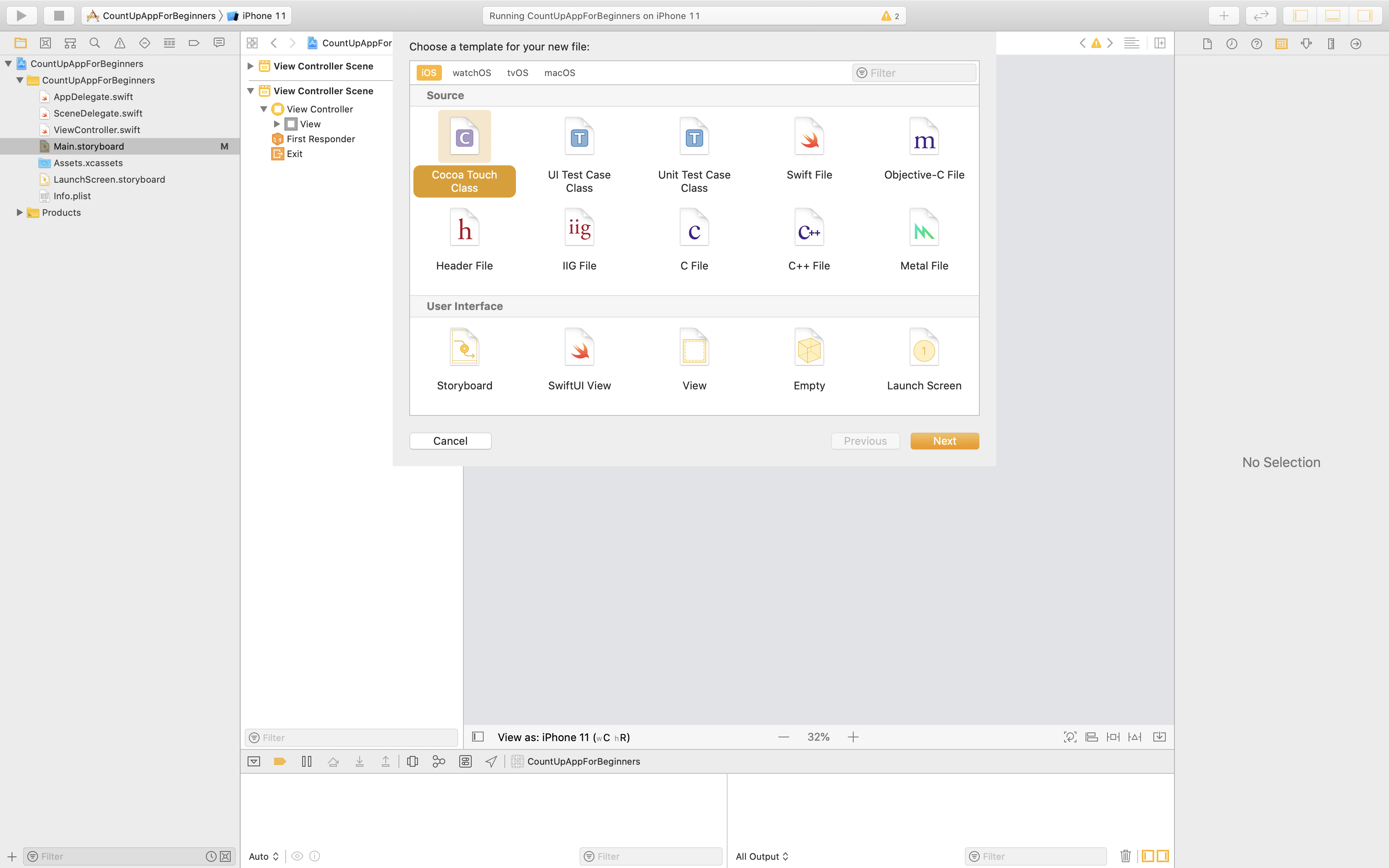Switch to the macOS template tab
Screen dimensions: 1389x868
[559, 73]
